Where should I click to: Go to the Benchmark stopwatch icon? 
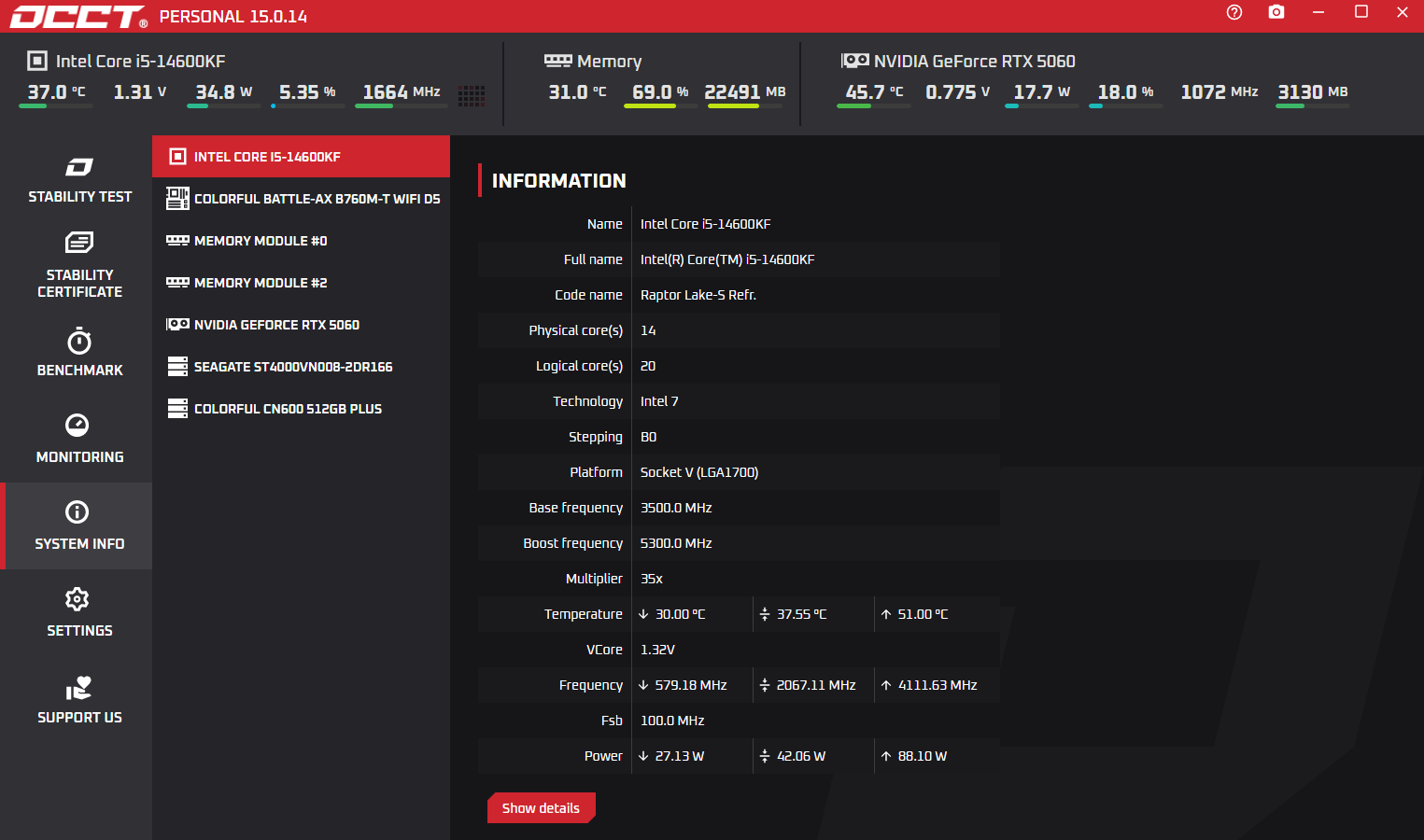click(x=78, y=342)
